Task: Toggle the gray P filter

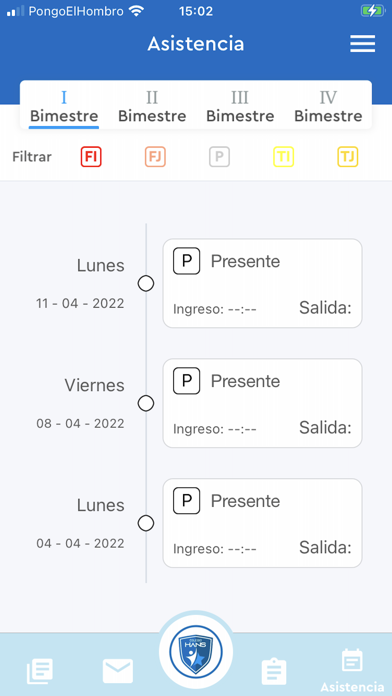Action: 219,157
